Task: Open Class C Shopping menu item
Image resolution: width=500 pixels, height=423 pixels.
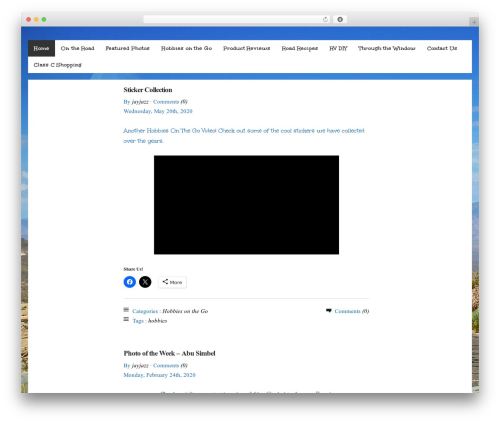Action: [x=57, y=65]
